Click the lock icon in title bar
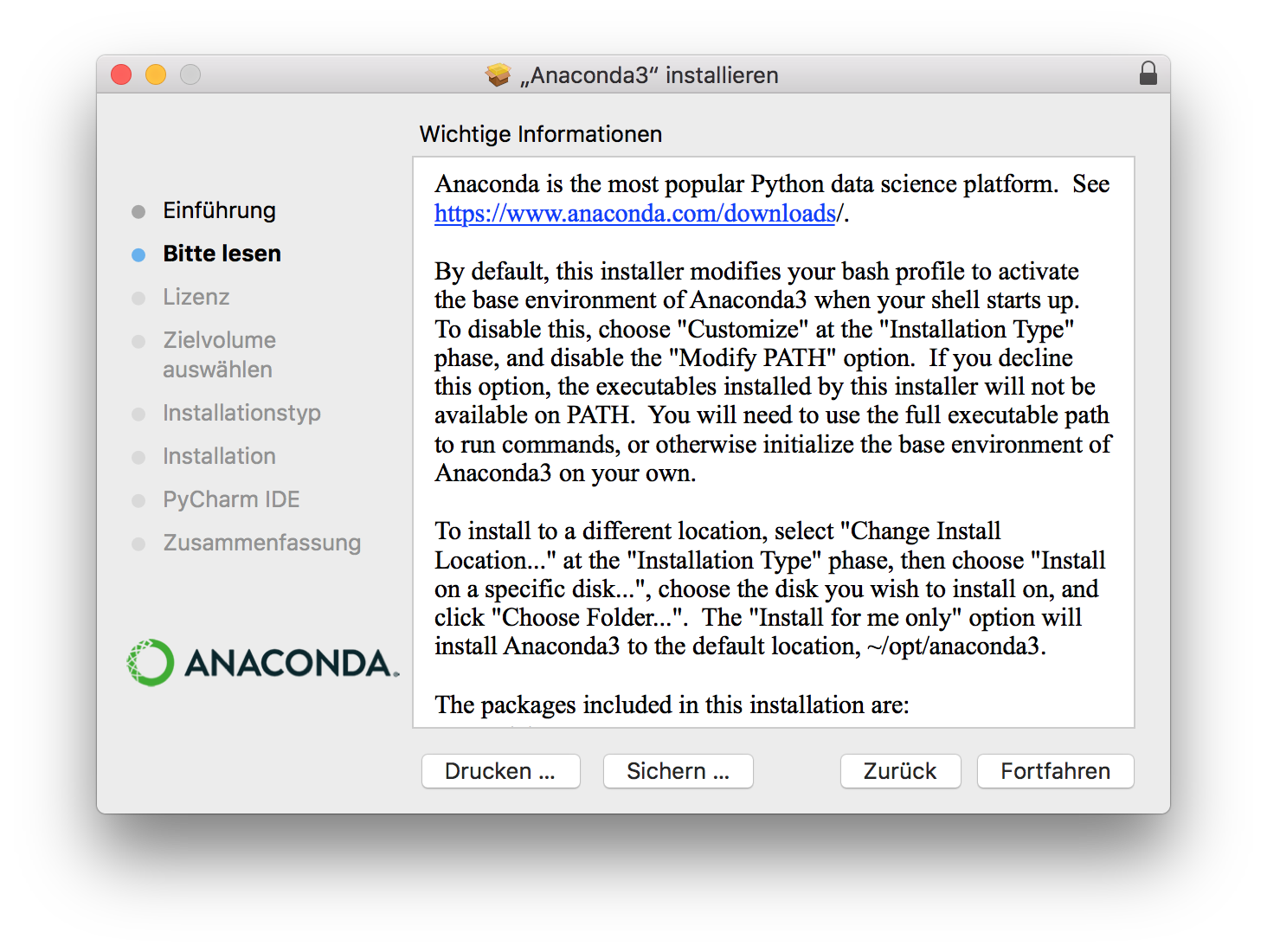Image resolution: width=1267 pixels, height=952 pixels. 1148,74
